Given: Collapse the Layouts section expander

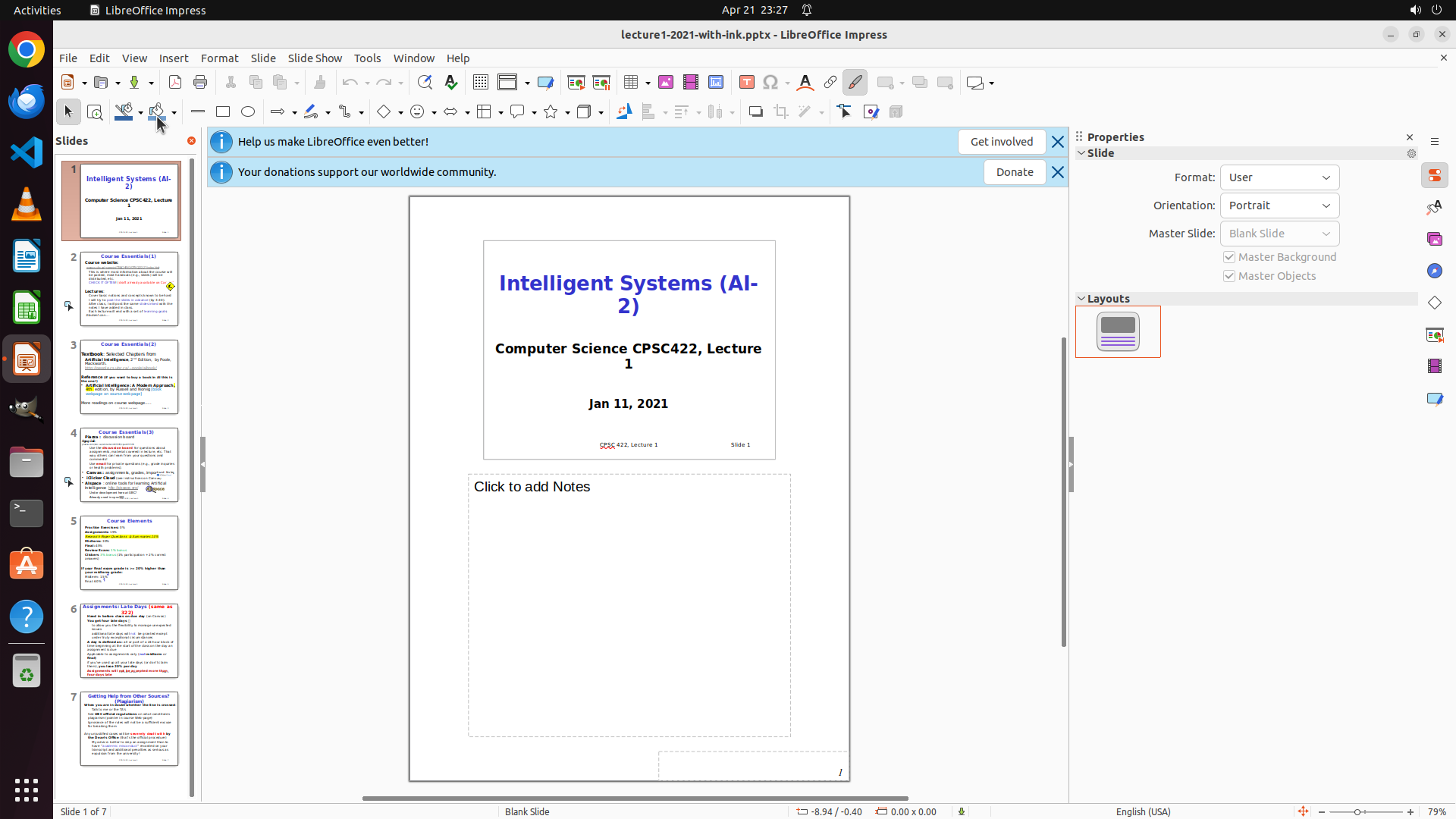Looking at the screenshot, I should pyautogui.click(x=1082, y=299).
